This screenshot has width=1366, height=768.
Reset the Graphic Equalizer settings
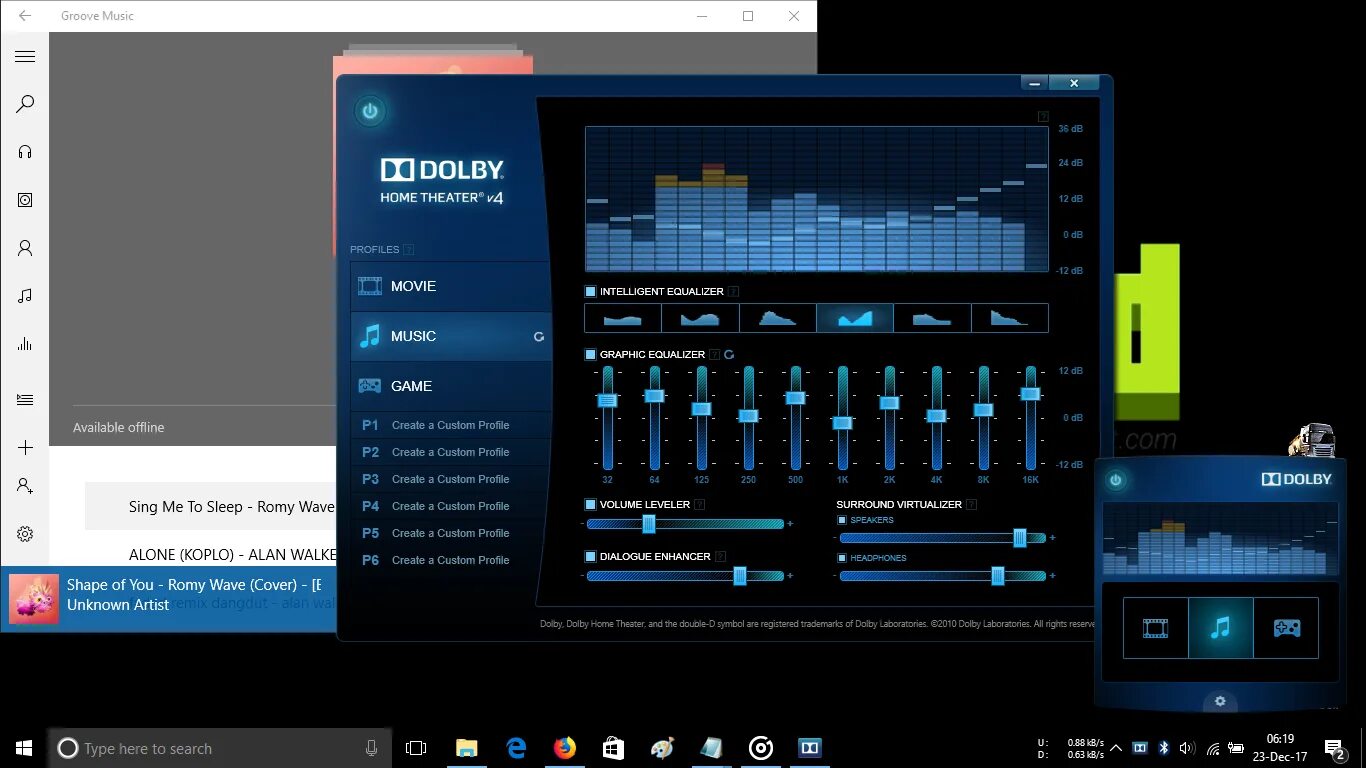(x=729, y=355)
